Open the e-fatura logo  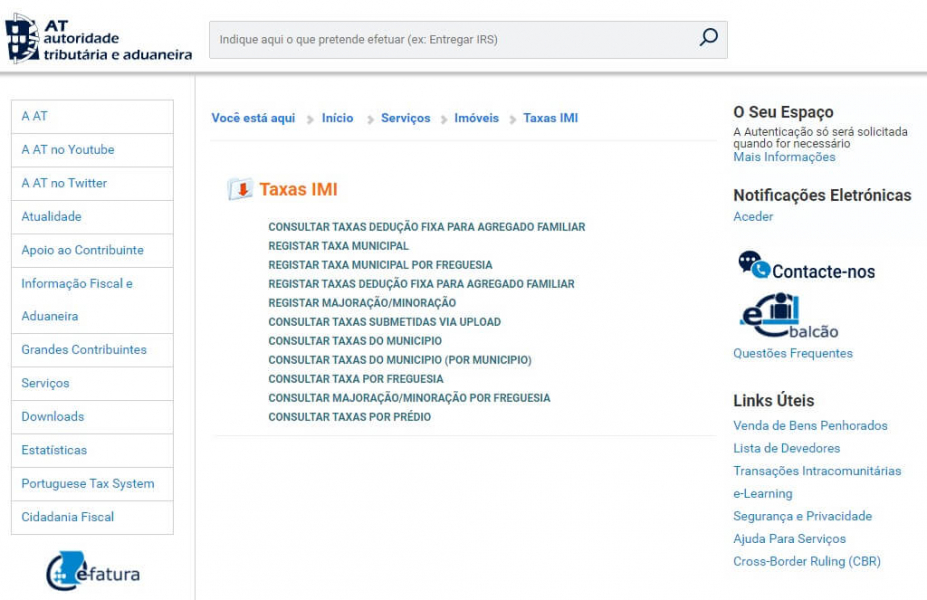93,572
